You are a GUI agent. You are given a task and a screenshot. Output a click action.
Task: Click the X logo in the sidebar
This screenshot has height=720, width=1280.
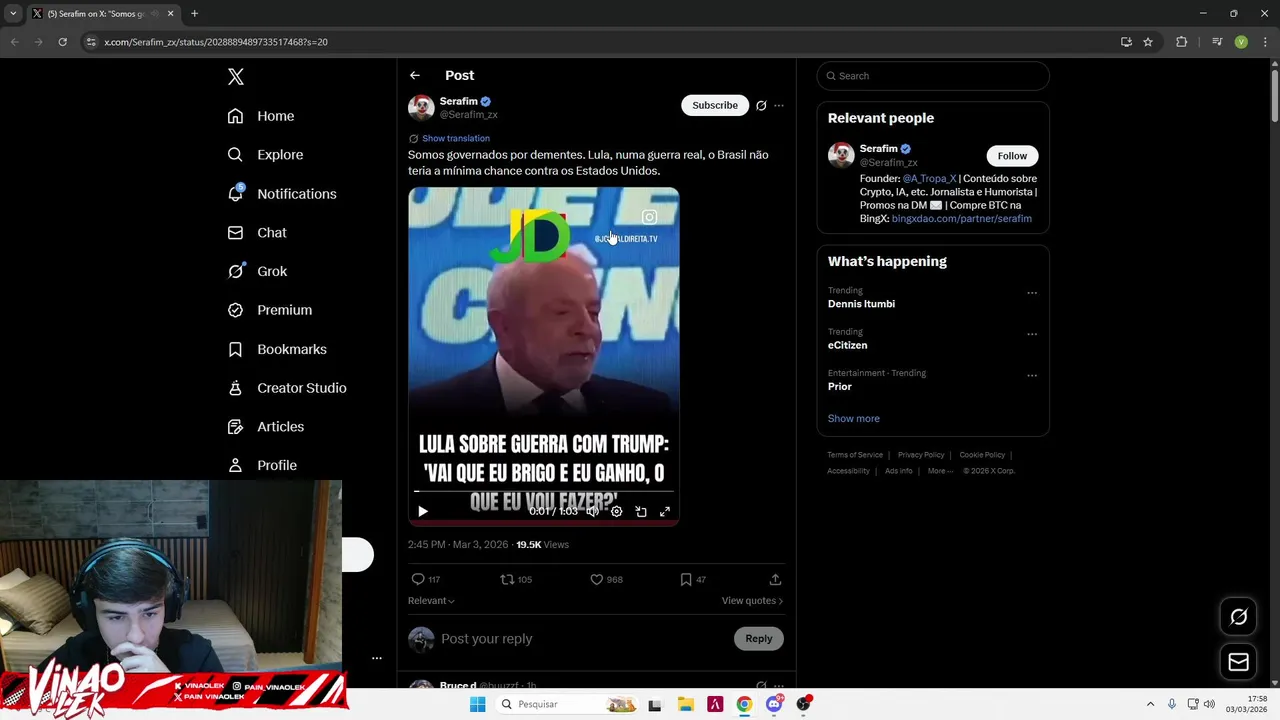(x=236, y=77)
